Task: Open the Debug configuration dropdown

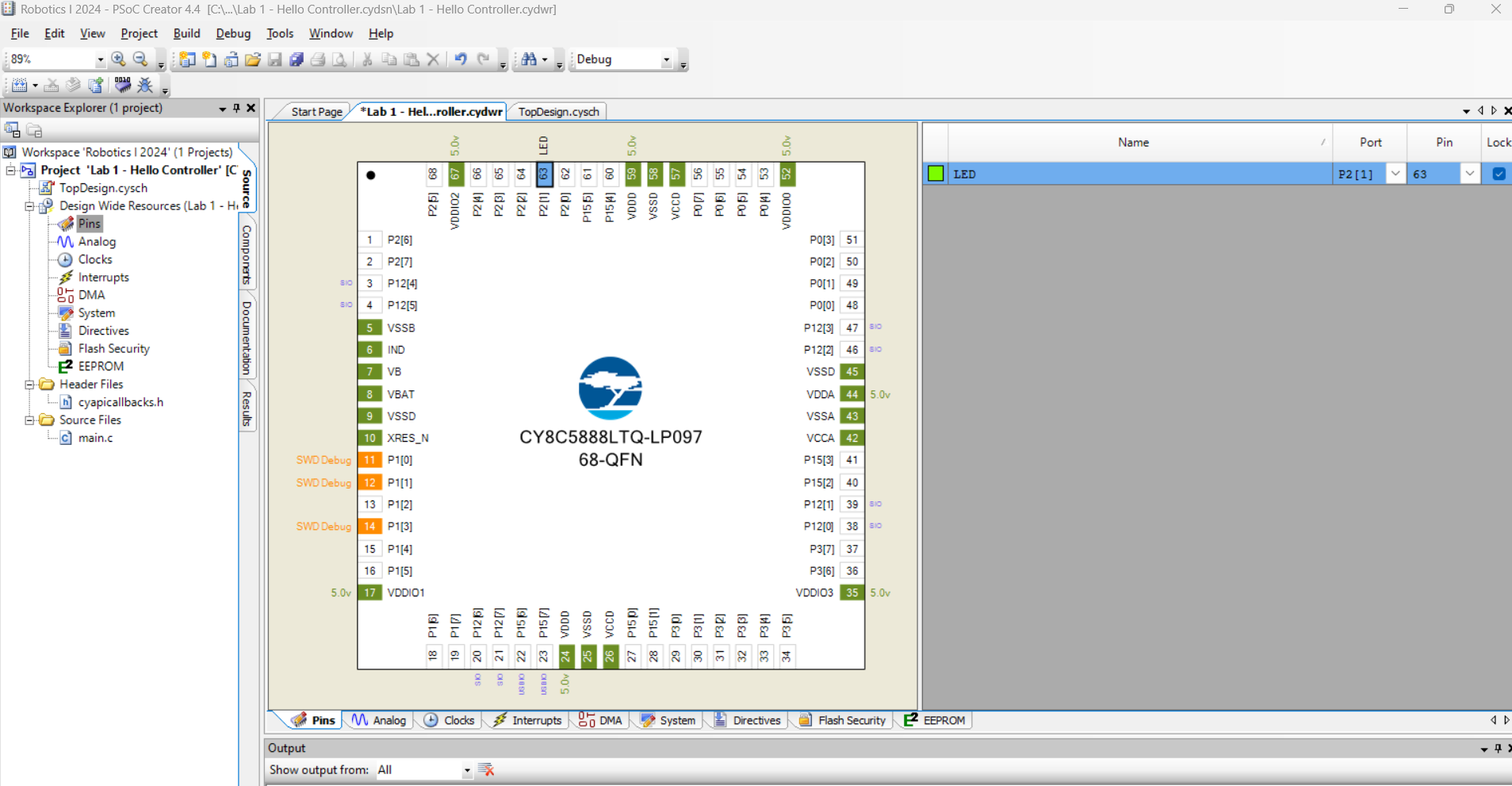Action: click(x=666, y=59)
